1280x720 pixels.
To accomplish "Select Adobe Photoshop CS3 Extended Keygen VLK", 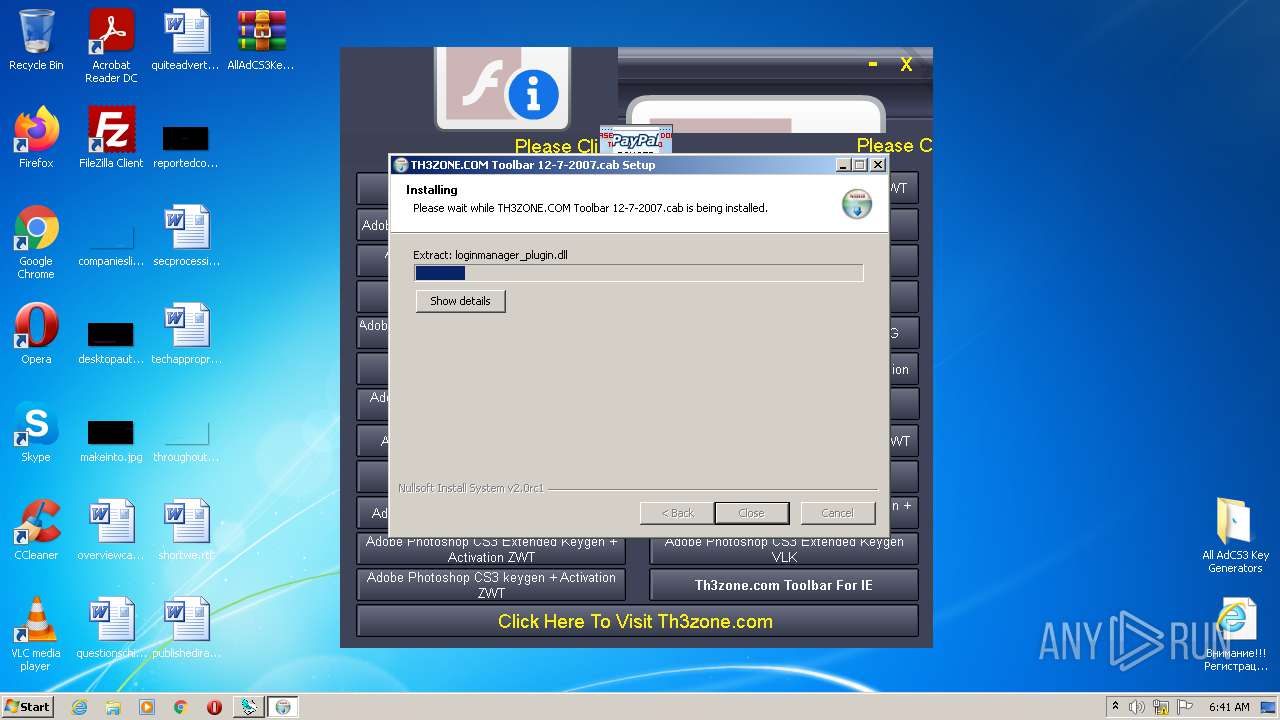I will 784,549.
